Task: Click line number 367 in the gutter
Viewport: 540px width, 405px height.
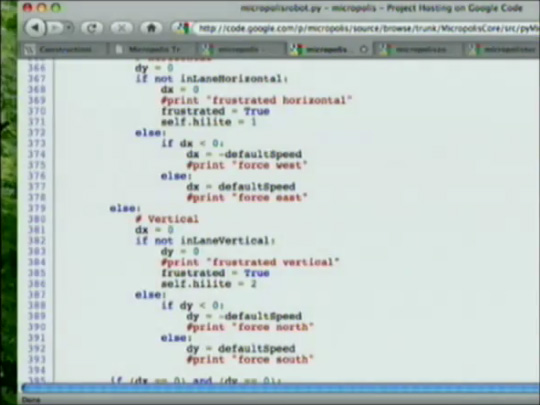Action: click(x=37, y=79)
